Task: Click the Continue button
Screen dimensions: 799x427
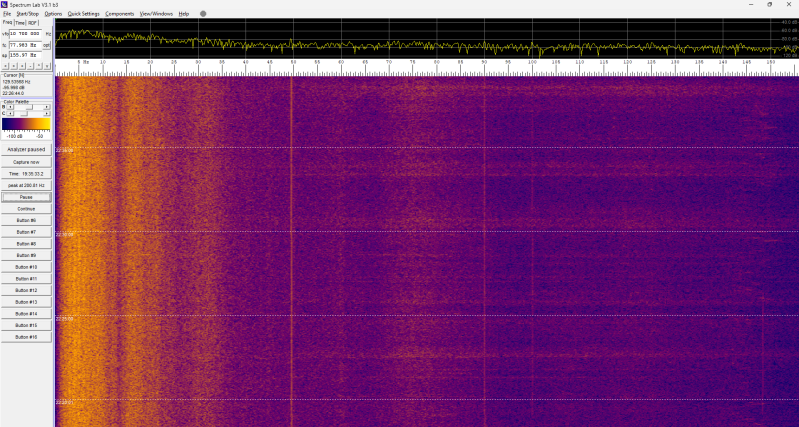Action: 26,209
